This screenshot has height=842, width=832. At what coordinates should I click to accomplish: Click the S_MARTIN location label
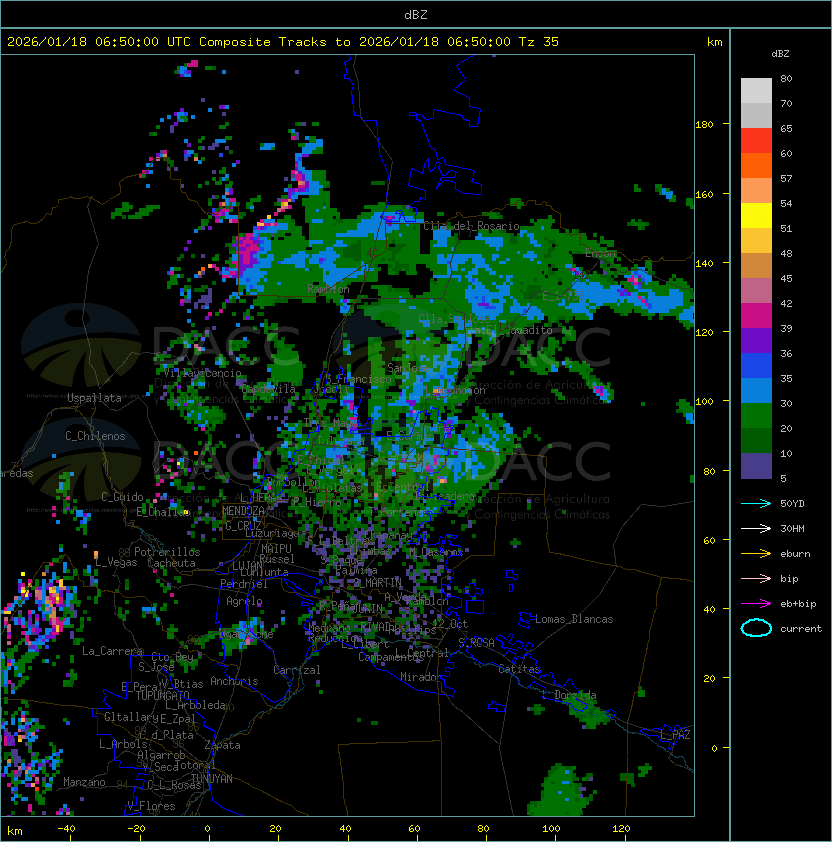click(378, 582)
